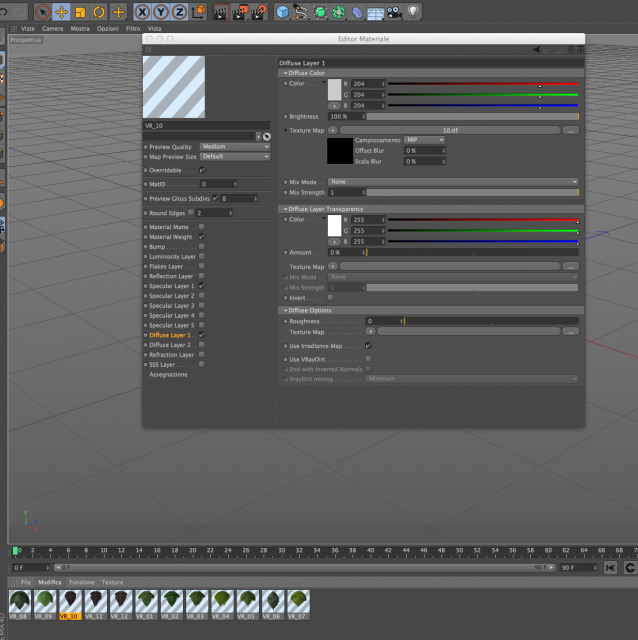Screen dimensions: 638x640
Task: Disable the Specular Layer 1 checkbox
Action: 202,286
